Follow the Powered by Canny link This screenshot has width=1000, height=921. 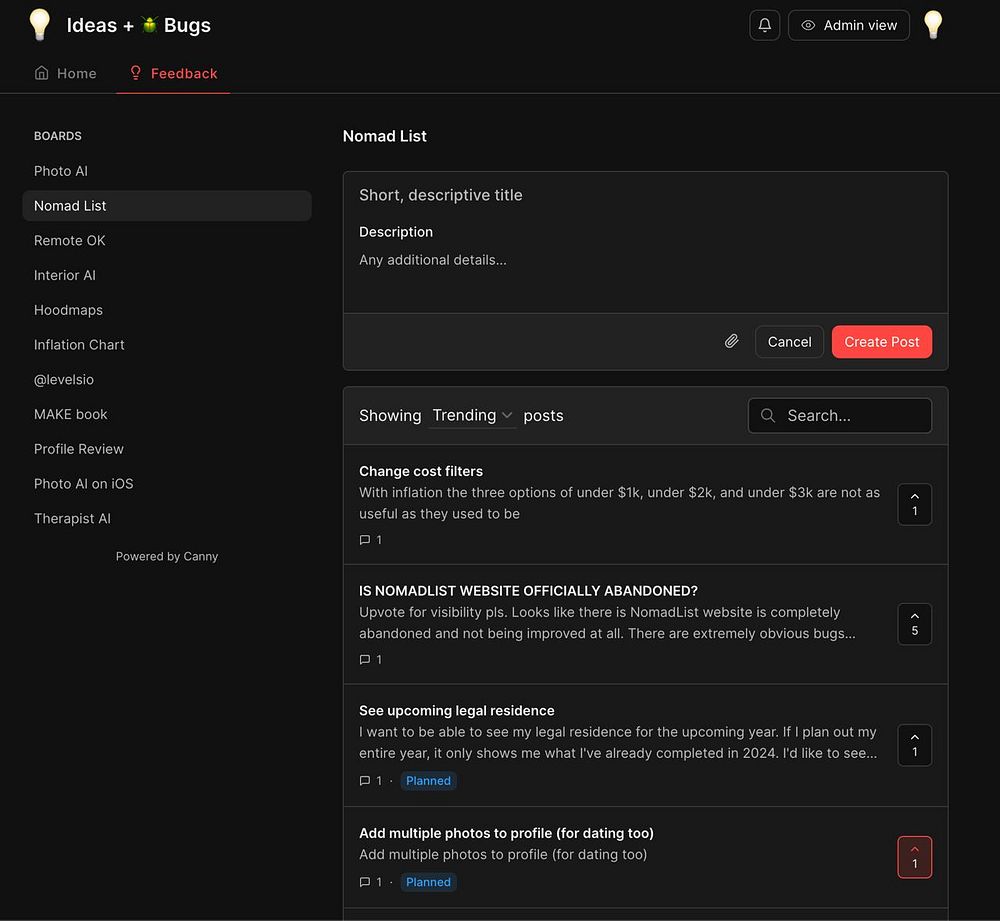pyautogui.click(x=167, y=556)
